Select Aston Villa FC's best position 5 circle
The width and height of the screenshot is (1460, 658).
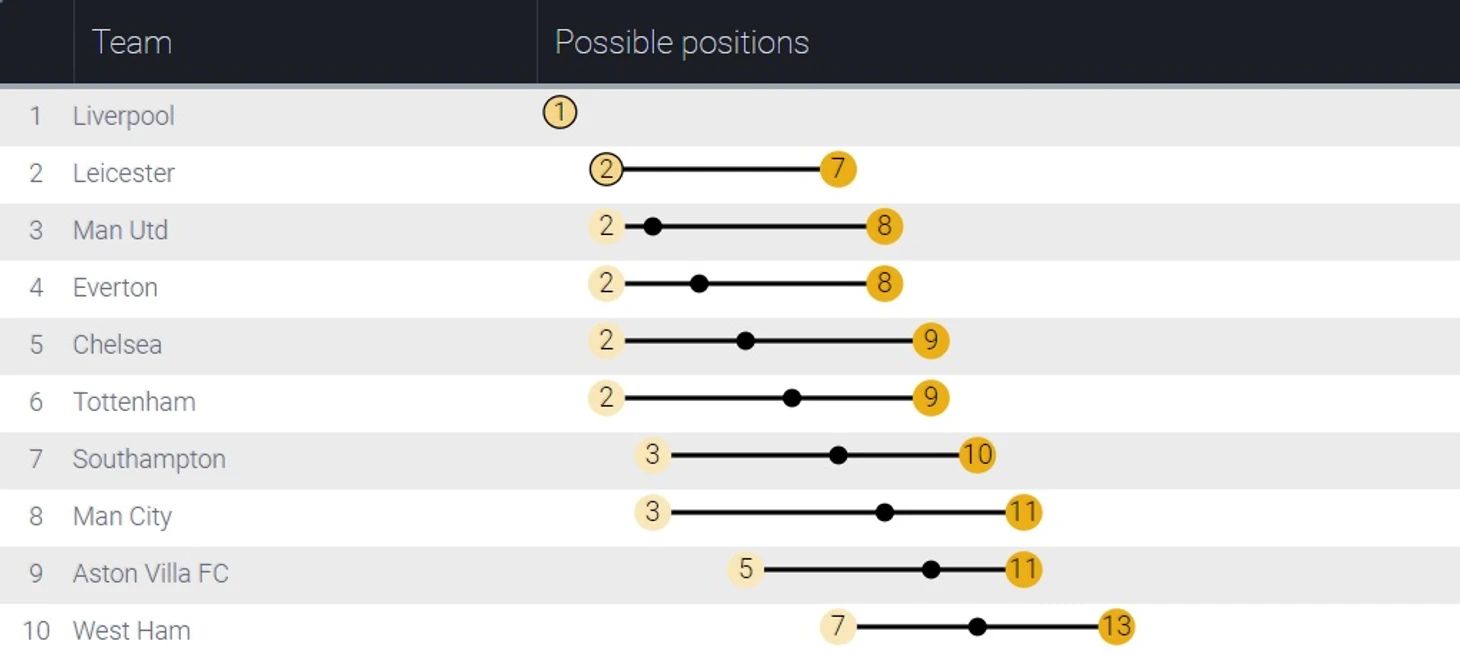tap(745, 570)
